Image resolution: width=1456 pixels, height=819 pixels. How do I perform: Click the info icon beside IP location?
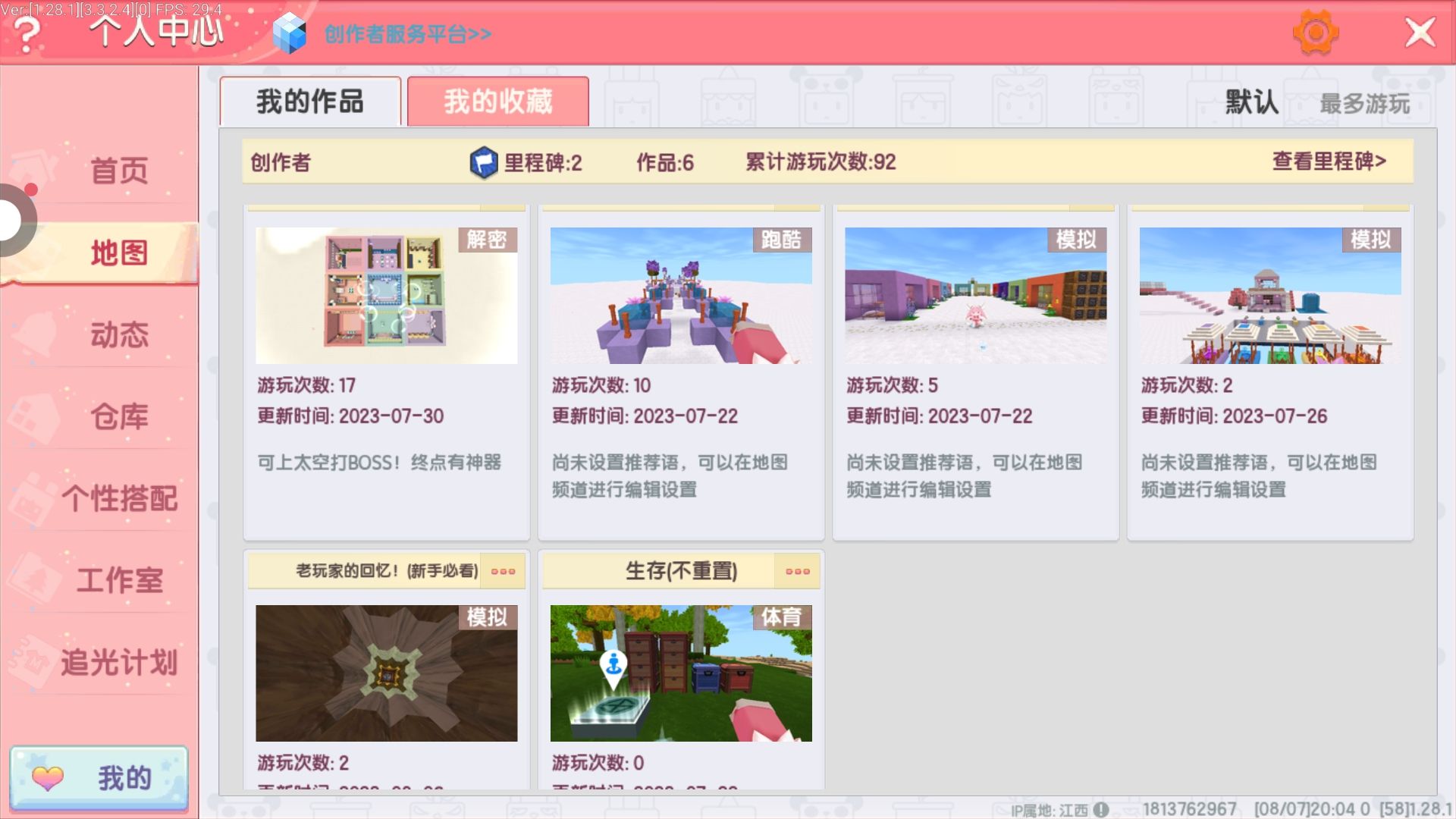point(1101,810)
